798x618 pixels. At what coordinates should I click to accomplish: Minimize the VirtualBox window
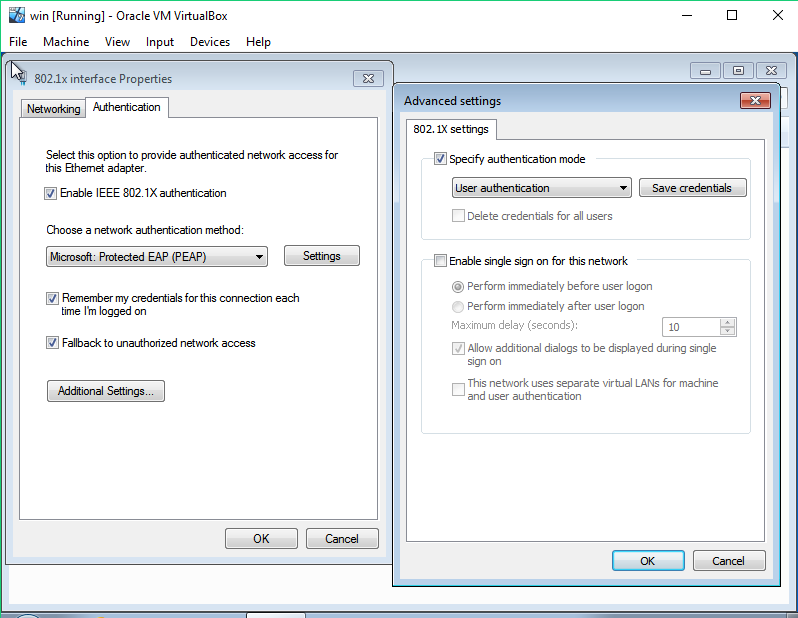pyautogui.click(x=687, y=15)
